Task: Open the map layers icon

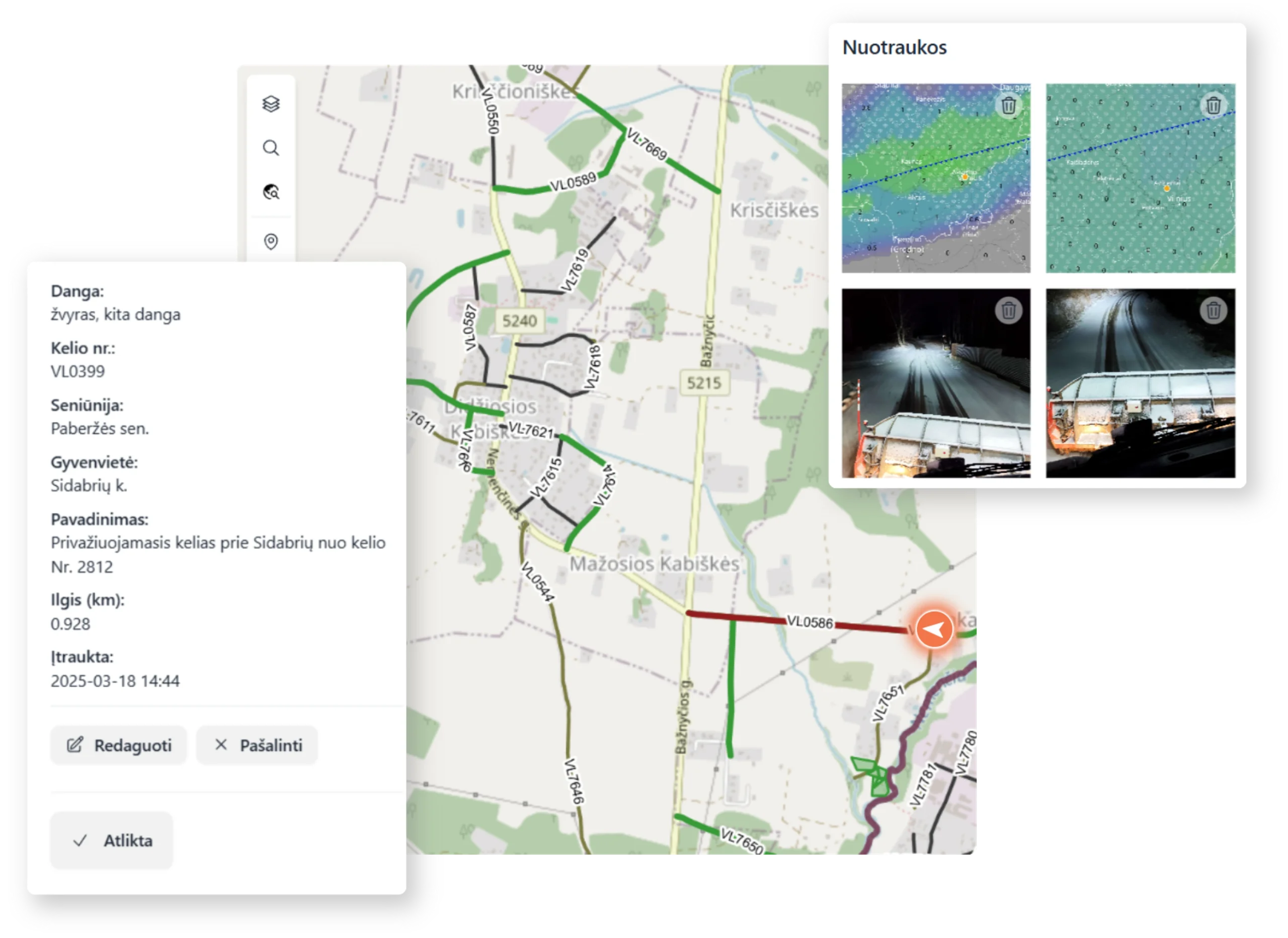Action: (271, 104)
